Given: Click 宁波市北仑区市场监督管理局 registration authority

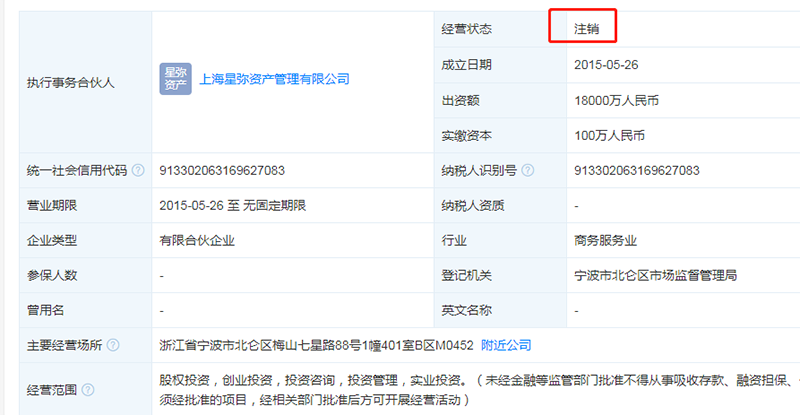Looking at the screenshot, I should click(x=656, y=276).
